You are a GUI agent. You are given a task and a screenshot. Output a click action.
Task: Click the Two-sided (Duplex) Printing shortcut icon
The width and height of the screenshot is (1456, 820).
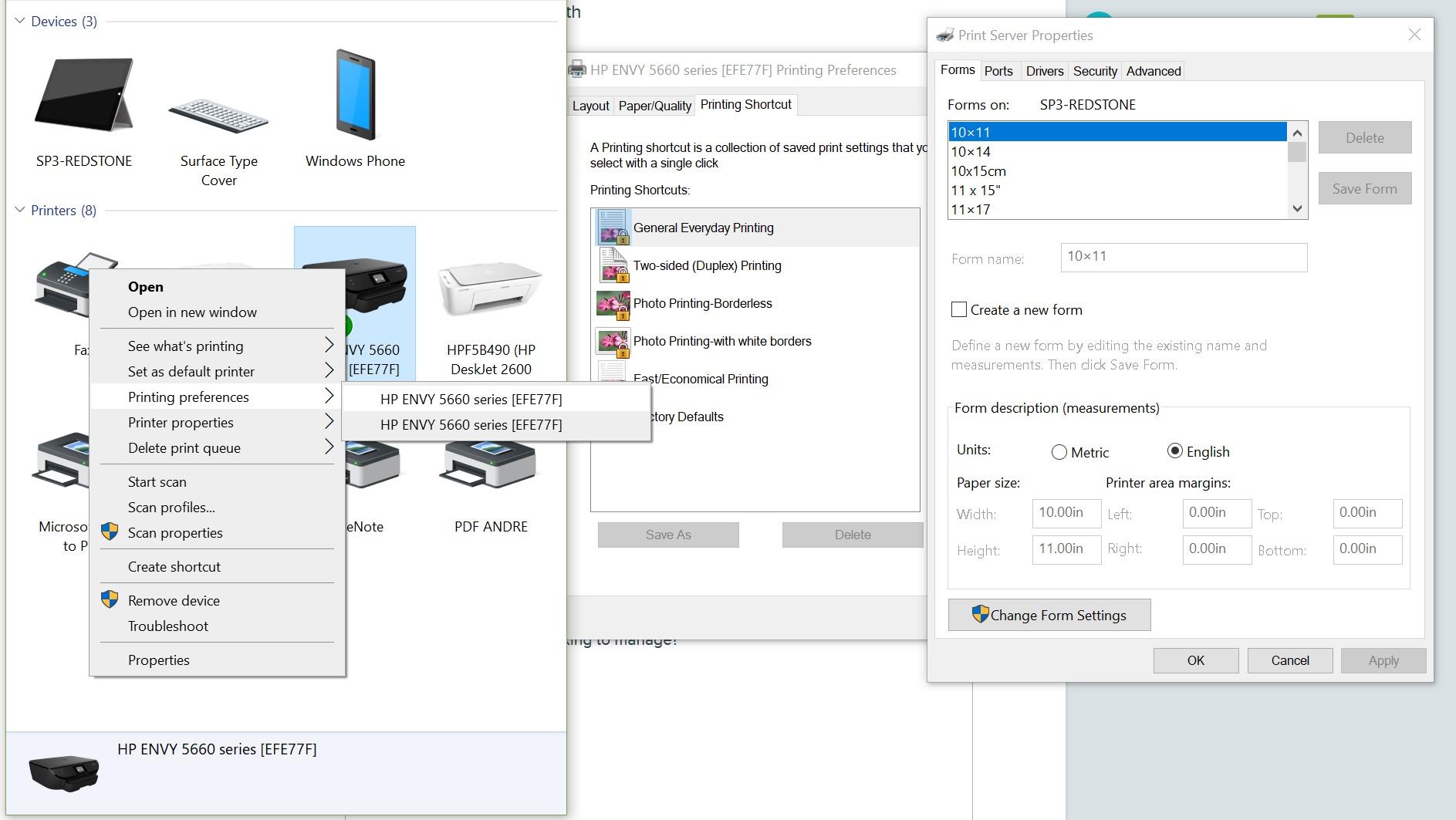coord(613,265)
